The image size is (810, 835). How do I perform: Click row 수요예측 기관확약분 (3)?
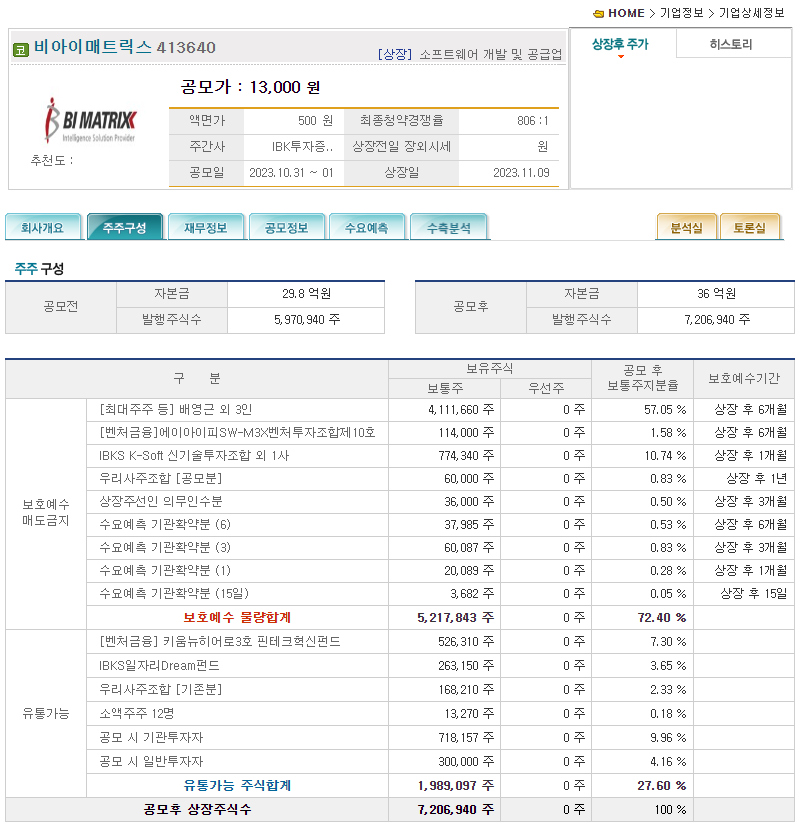tap(165, 547)
